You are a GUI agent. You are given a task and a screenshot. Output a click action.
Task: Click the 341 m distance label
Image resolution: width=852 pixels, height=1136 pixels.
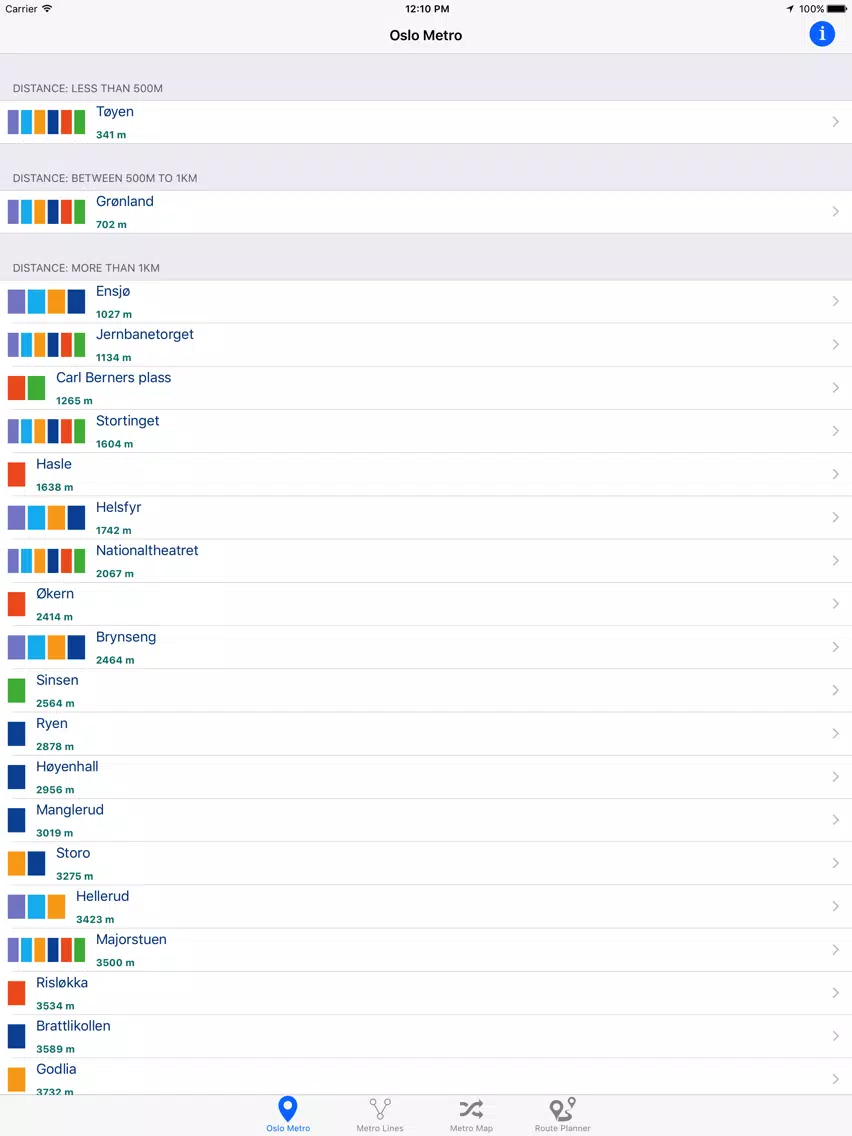point(111,135)
